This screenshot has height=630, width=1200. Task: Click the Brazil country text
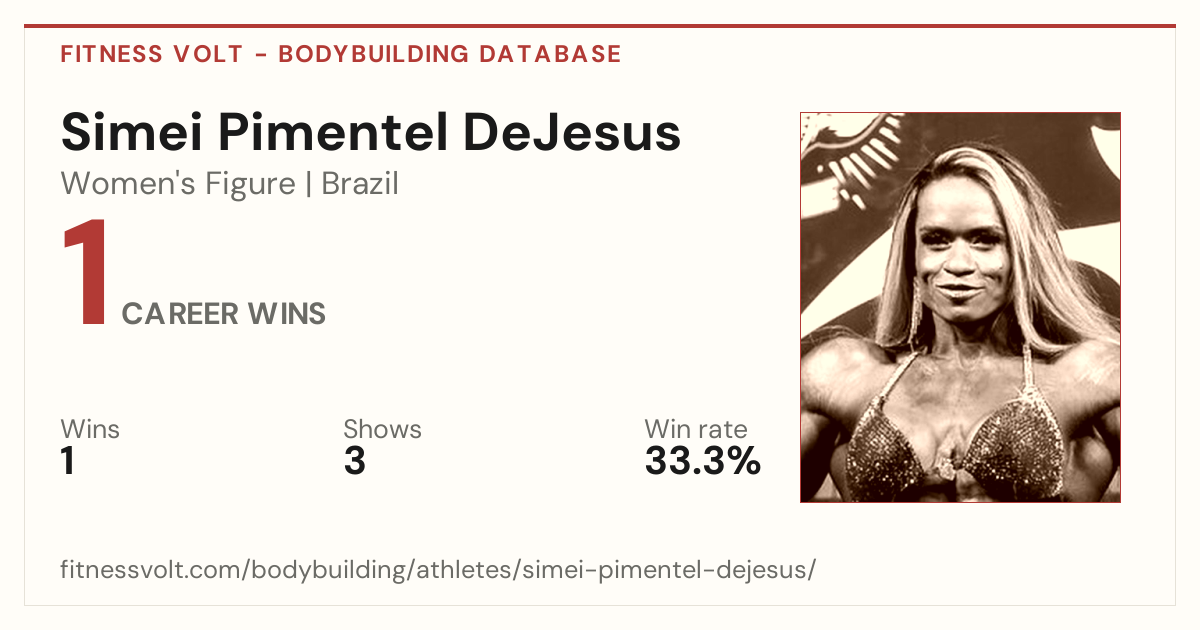360,184
